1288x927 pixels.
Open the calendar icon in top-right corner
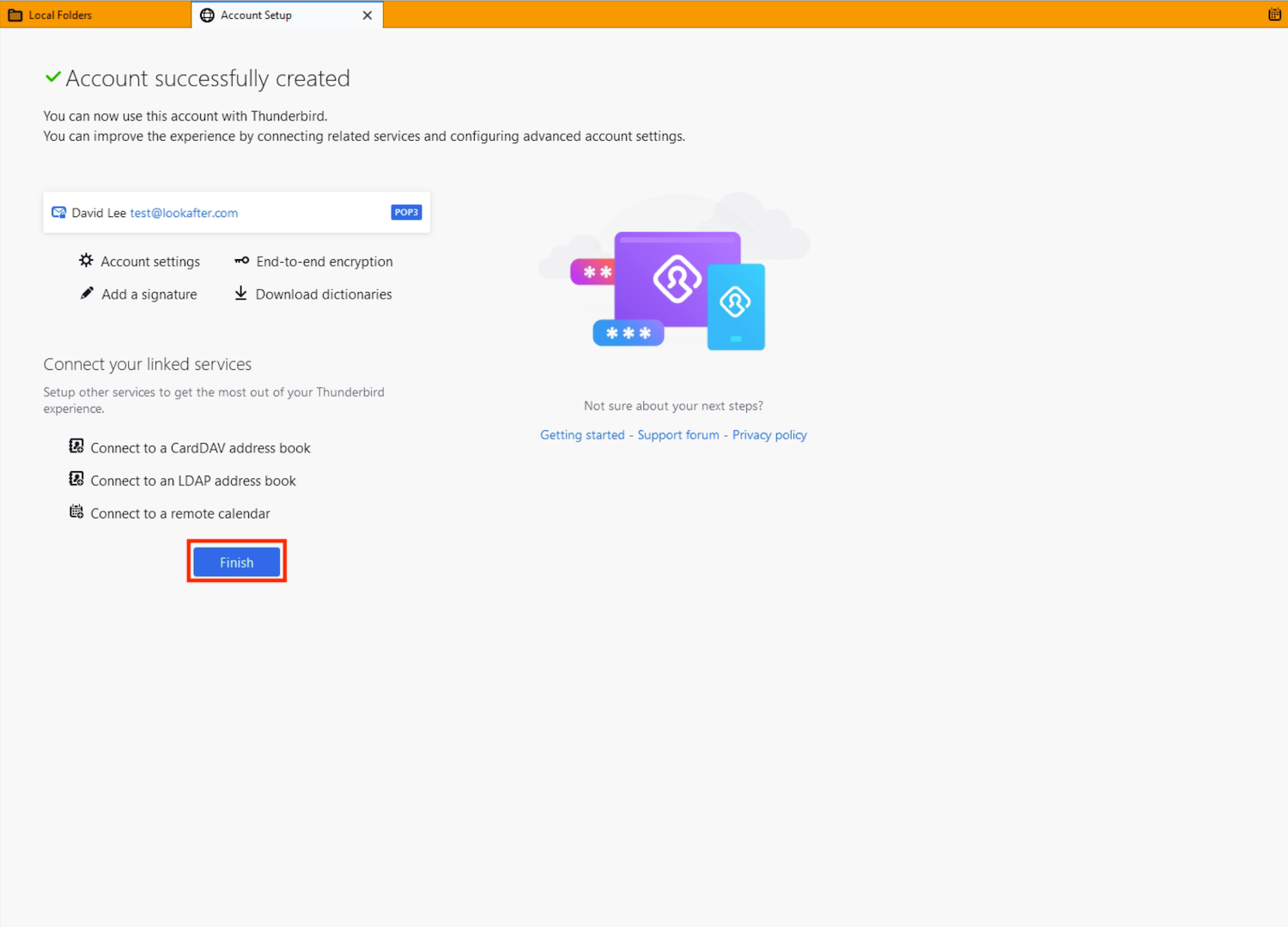pos(1274,15)
